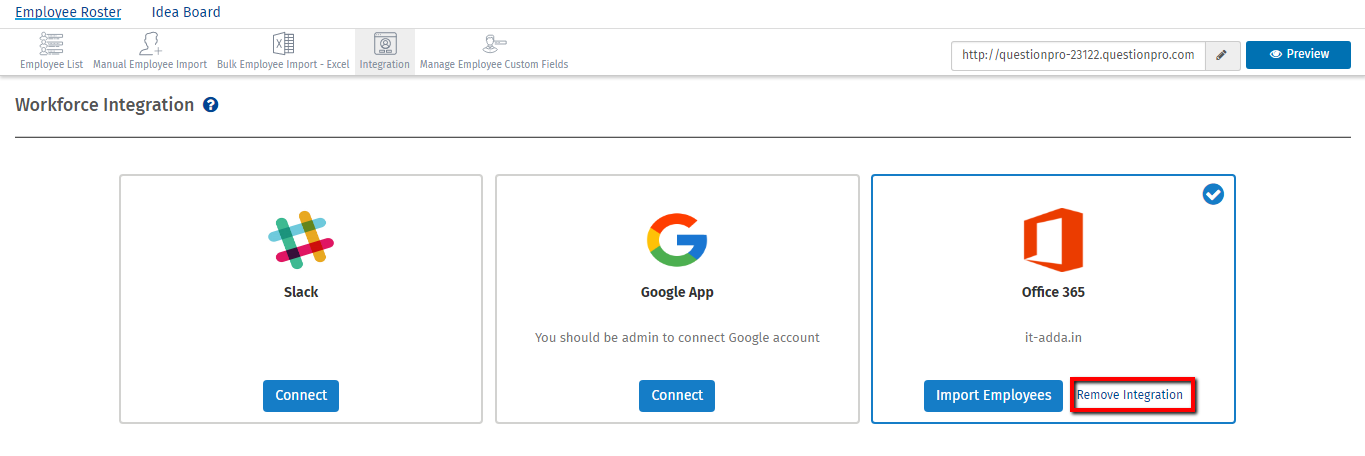The width and height of the screenshot is (1365, 456).
Task: Click the Google App logo
Action: 677,240
